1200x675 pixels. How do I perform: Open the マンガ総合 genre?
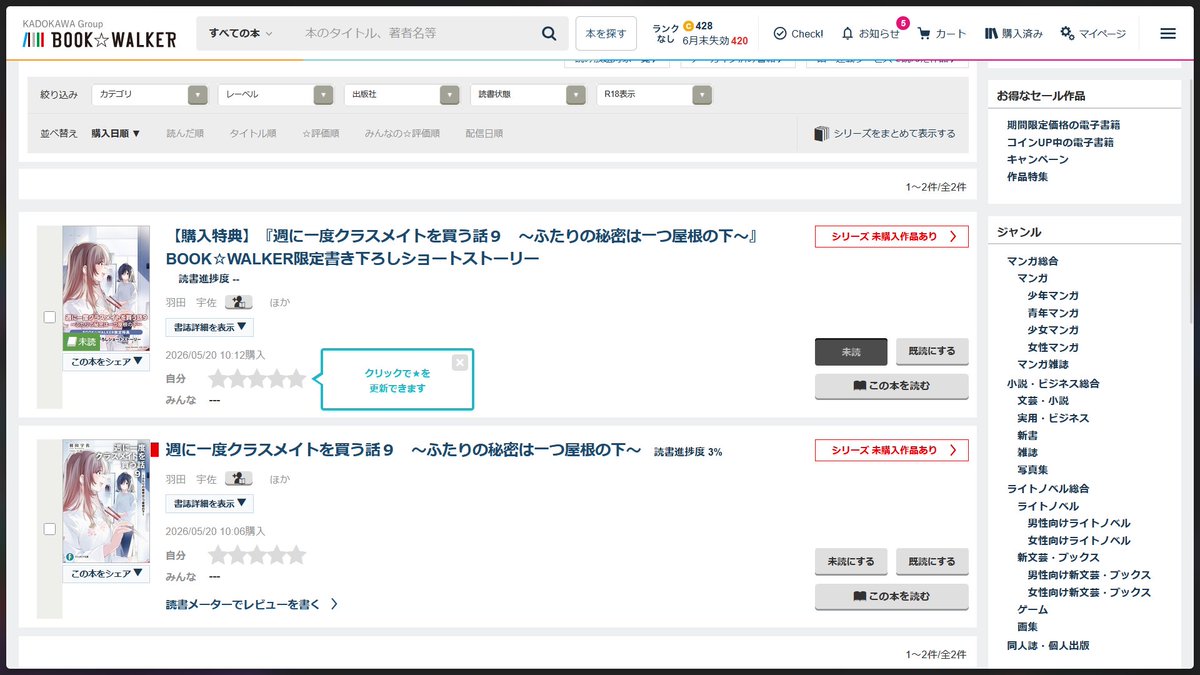1033,261
